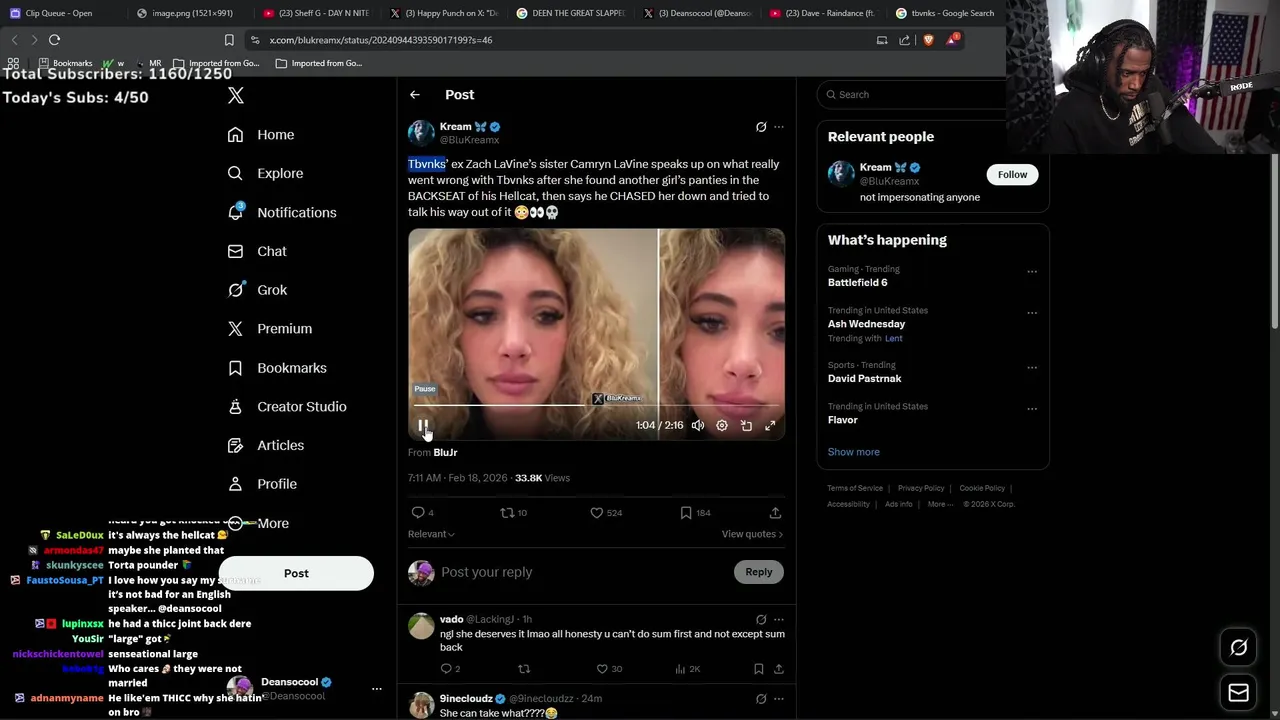Open more options on Kream's post
Image resolution: width=1280 pixels, height=720 pixels.
click(x=779, y=127)
